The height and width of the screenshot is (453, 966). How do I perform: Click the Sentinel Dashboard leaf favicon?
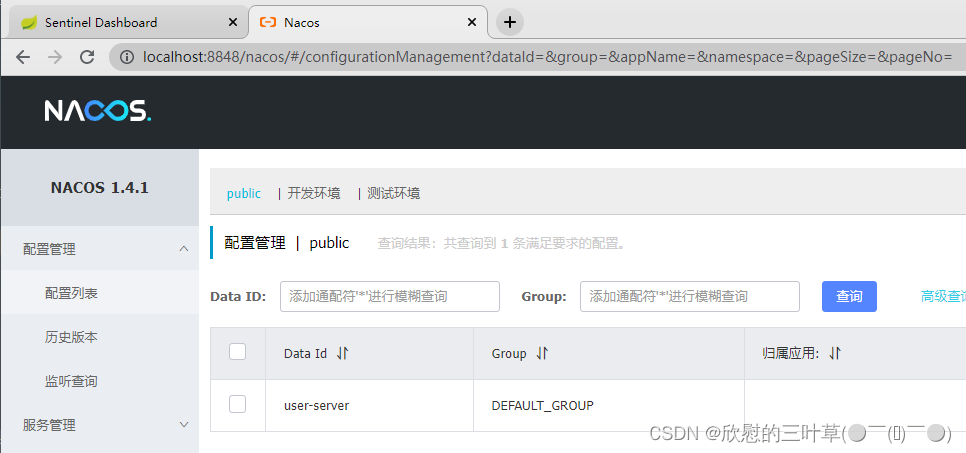pos(28,23)
